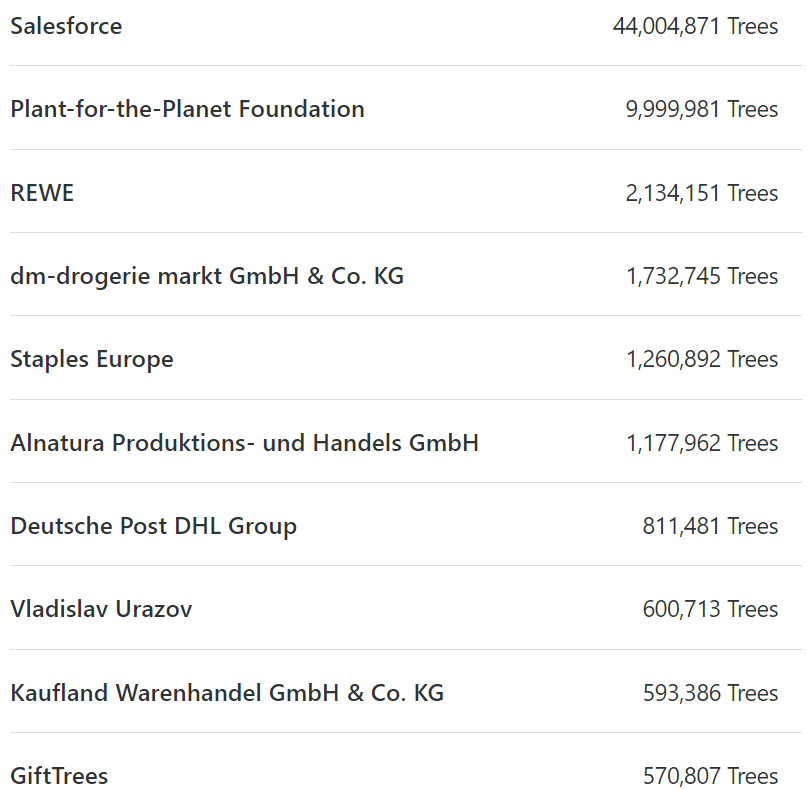Open Vladislav Urazov's profile entry
Viewport: 807px width, 789px height.
point(101,609)
